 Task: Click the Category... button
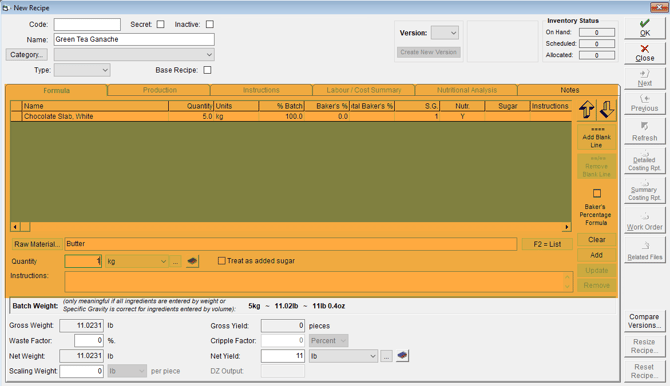26,55
